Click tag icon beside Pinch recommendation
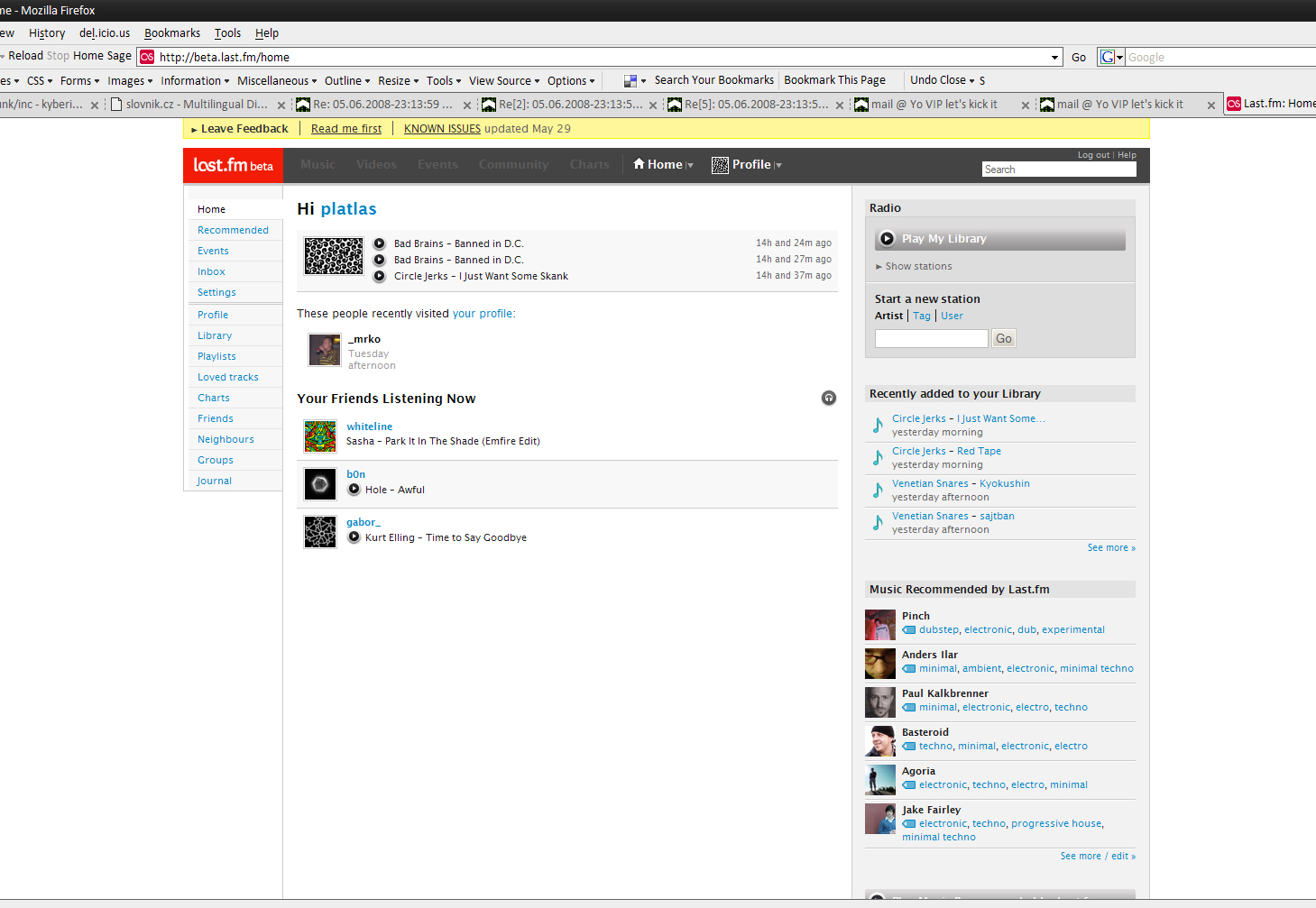Viewport: 1316px width, 908px height. pos(909,630)
